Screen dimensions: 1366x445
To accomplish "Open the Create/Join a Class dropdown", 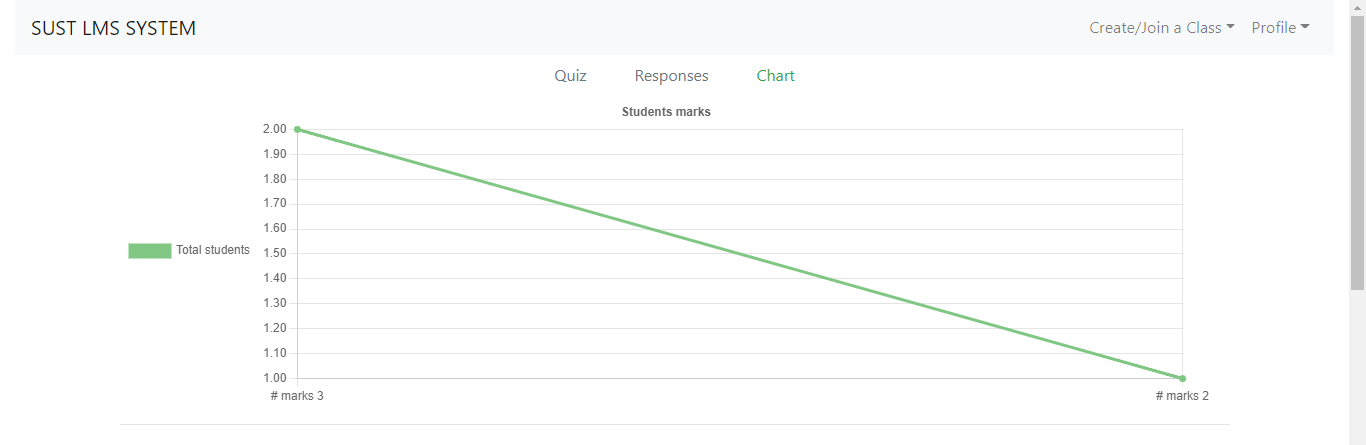I will click(1162, 28).
